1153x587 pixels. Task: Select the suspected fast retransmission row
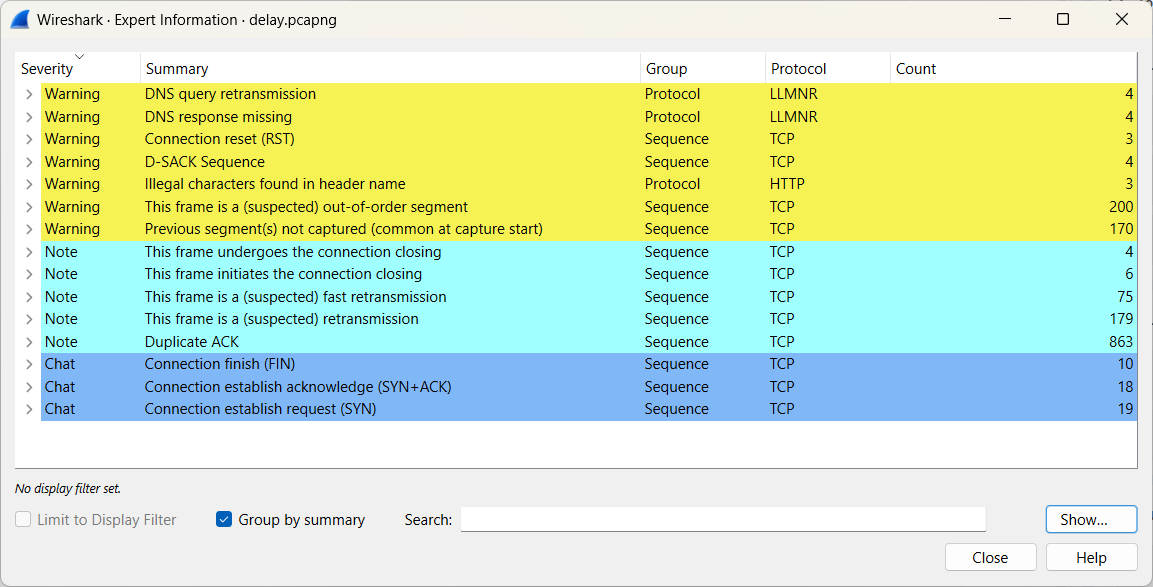[295, 297]
